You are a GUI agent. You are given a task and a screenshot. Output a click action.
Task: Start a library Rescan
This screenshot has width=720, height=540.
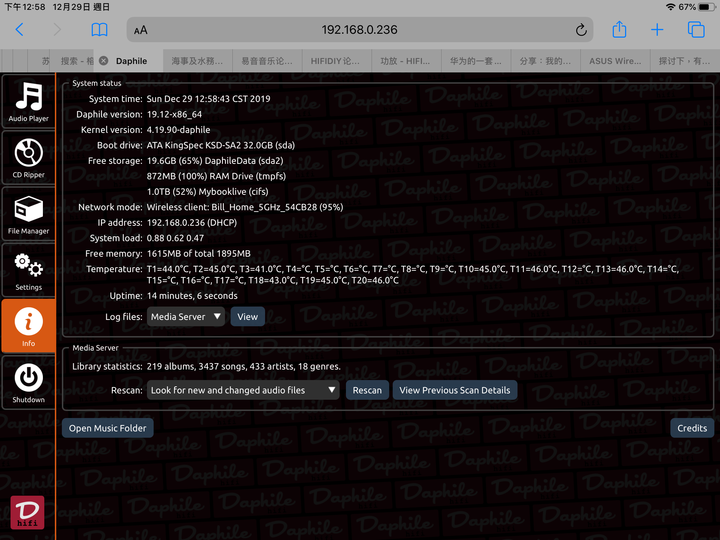367,390
